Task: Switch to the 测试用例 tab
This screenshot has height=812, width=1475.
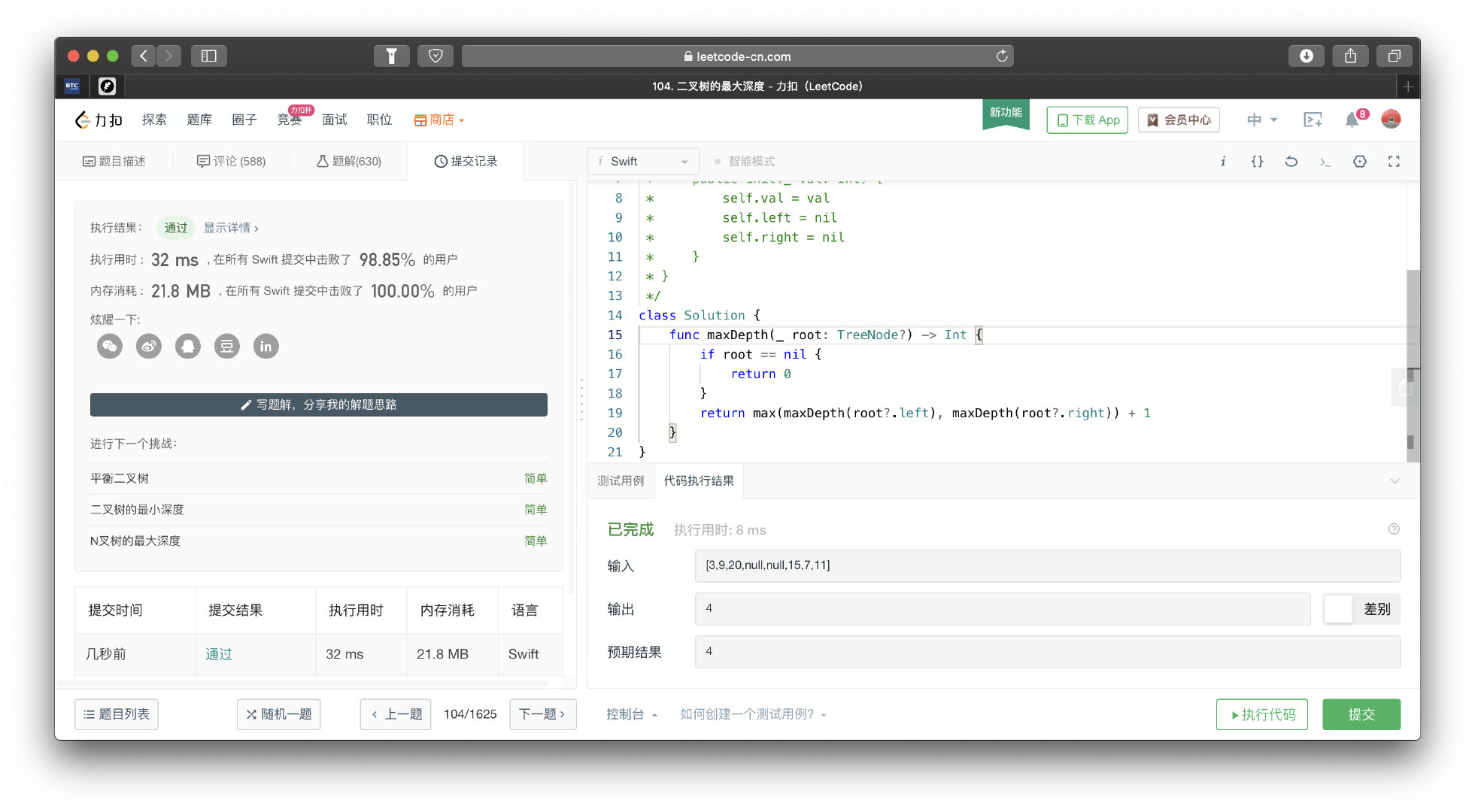Action: click(x=621, y=481)
